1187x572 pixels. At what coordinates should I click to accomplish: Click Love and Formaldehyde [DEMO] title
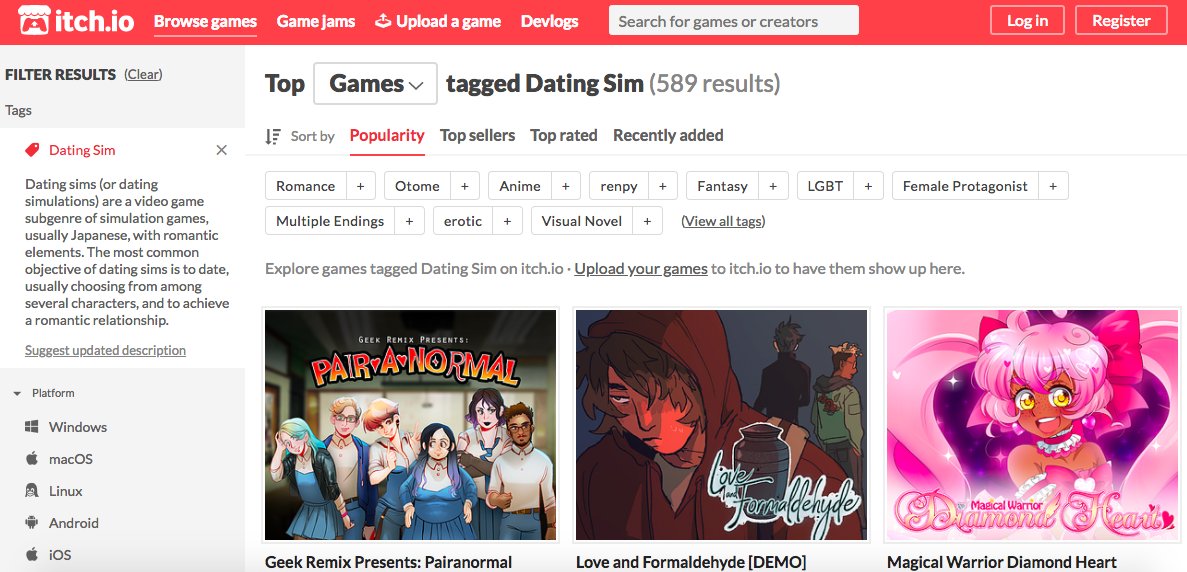(x=690, y=562)
